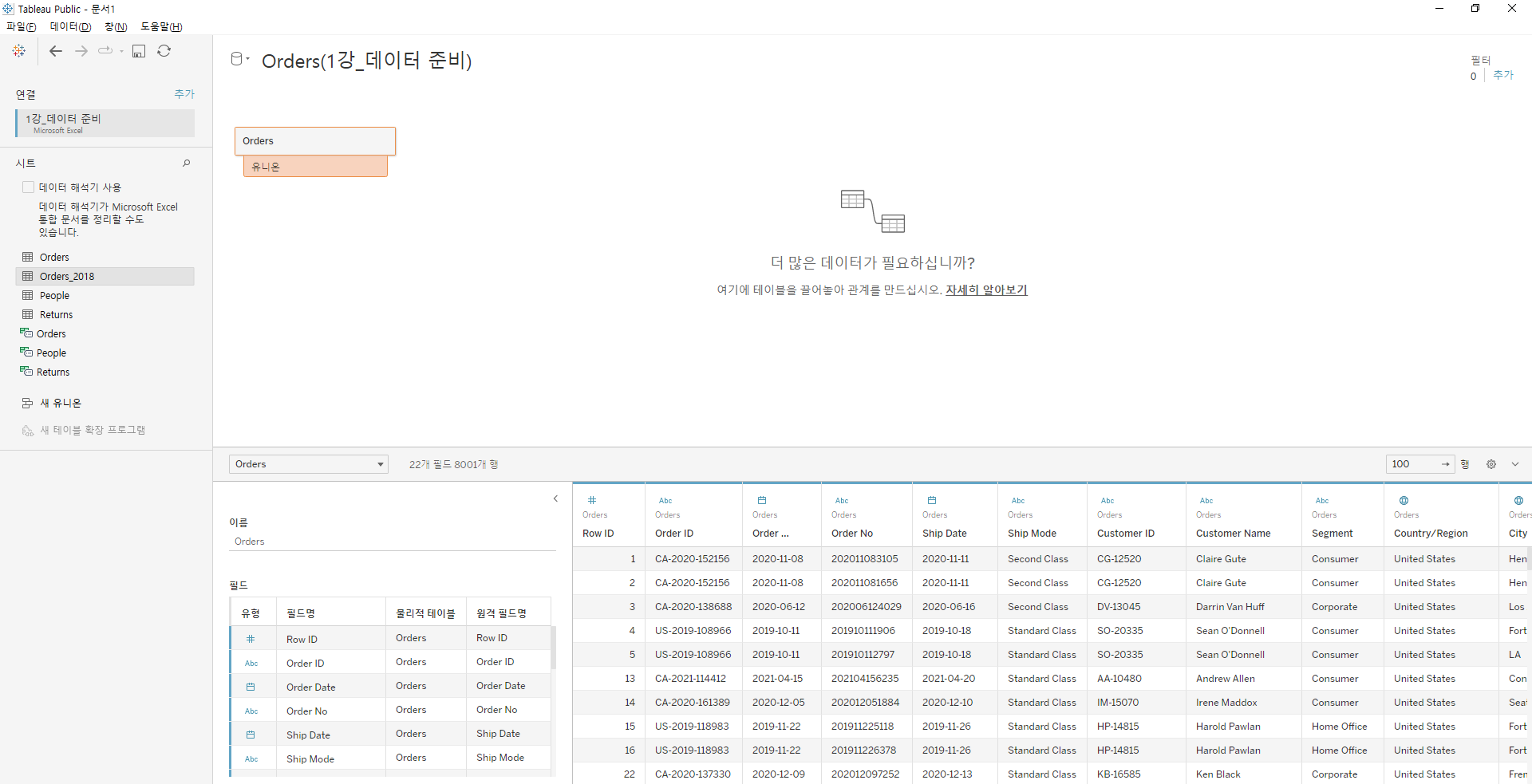Image resolution: width=1532 pixels, height=784 pixels.
Task: Change Order Date column calendar type icon
Action: pyautogui.click(x=762, y=501)
